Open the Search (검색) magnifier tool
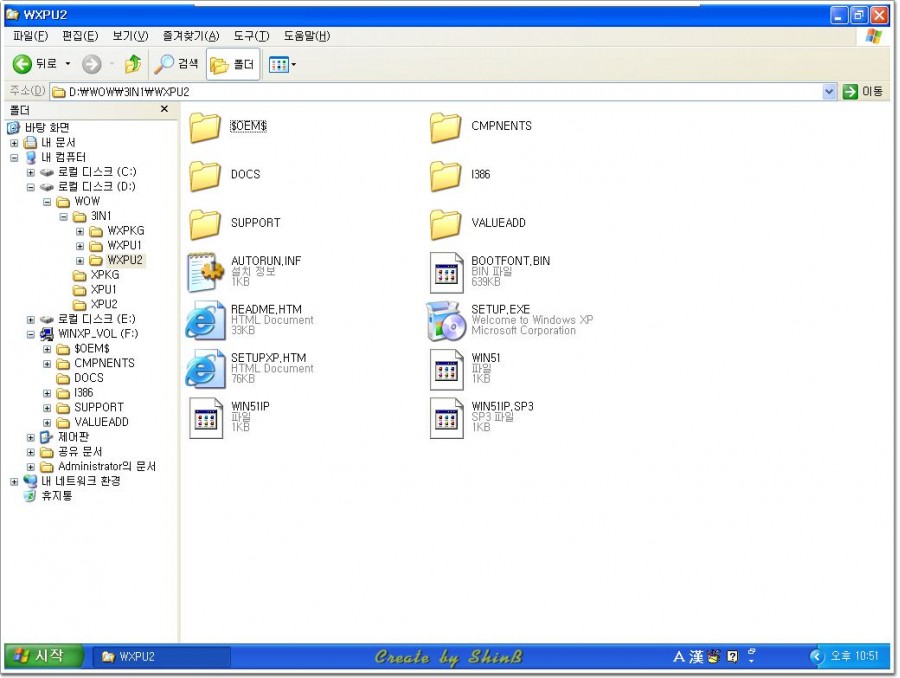Screen dimensions: 900x678 click(x=176, y=64)
